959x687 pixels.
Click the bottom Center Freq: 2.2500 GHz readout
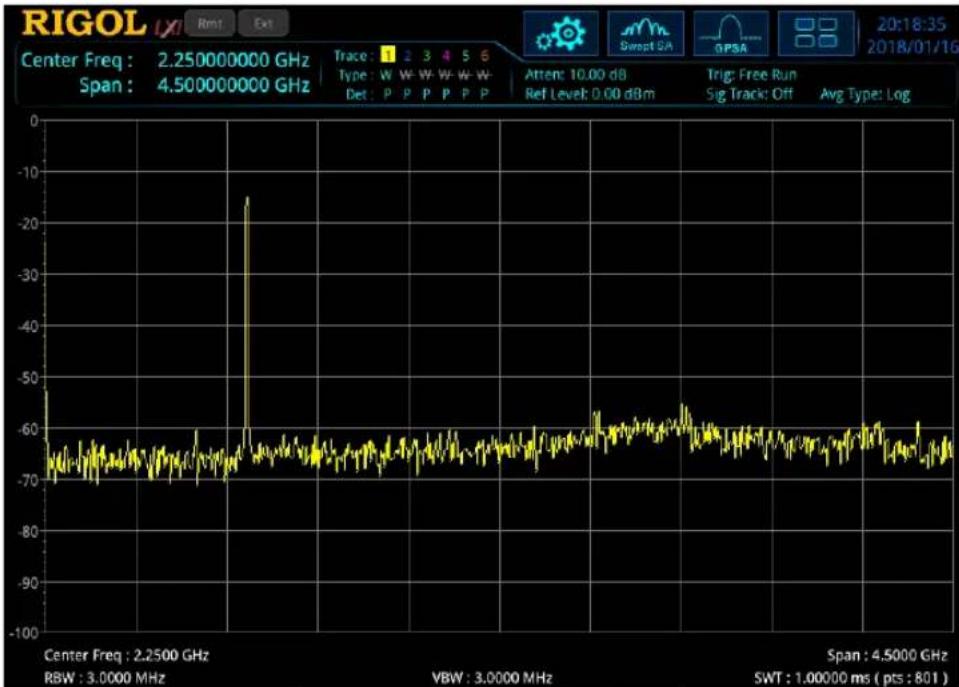pos(127,655)
